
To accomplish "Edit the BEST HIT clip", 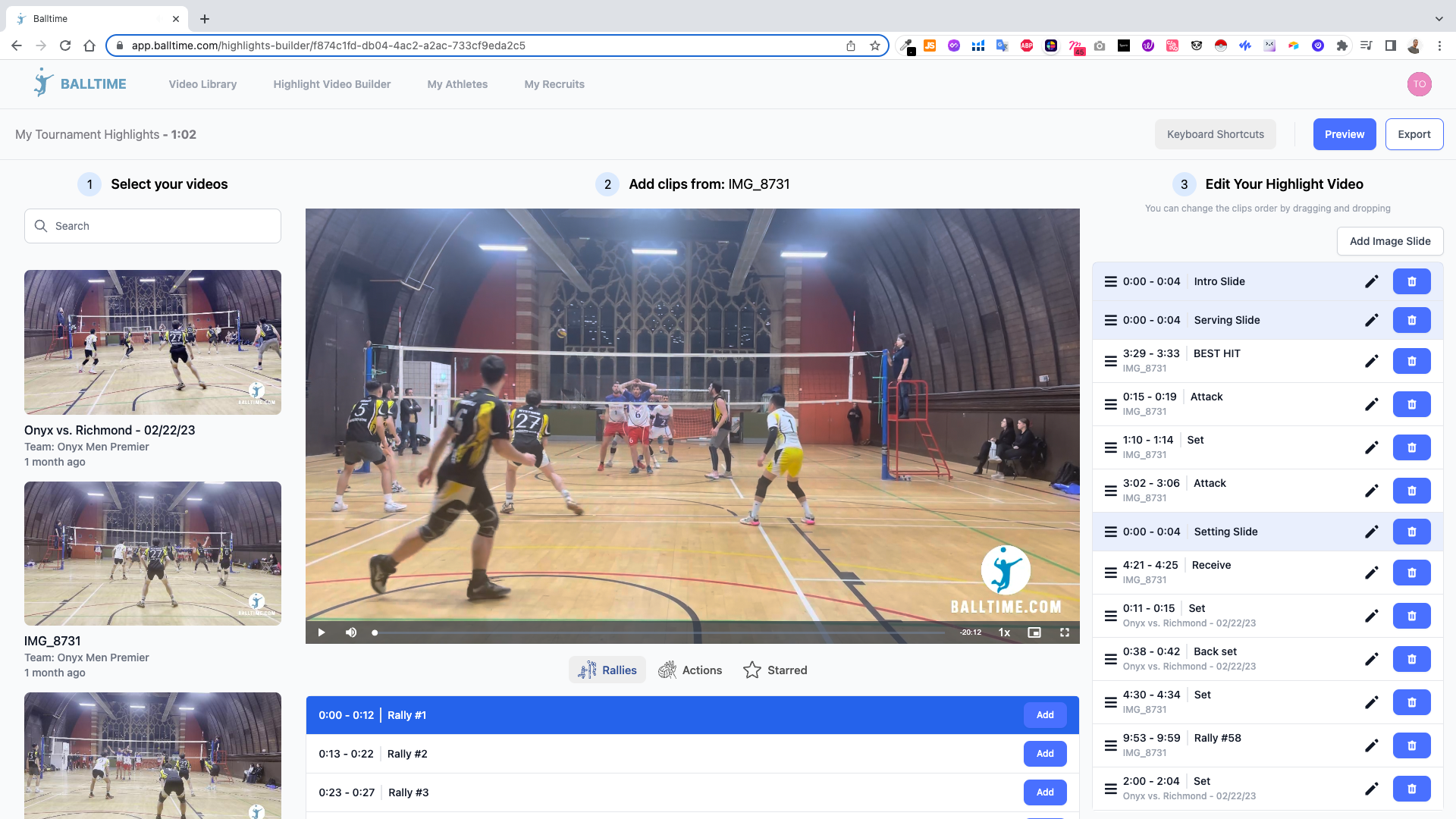I will (1371, 361).
